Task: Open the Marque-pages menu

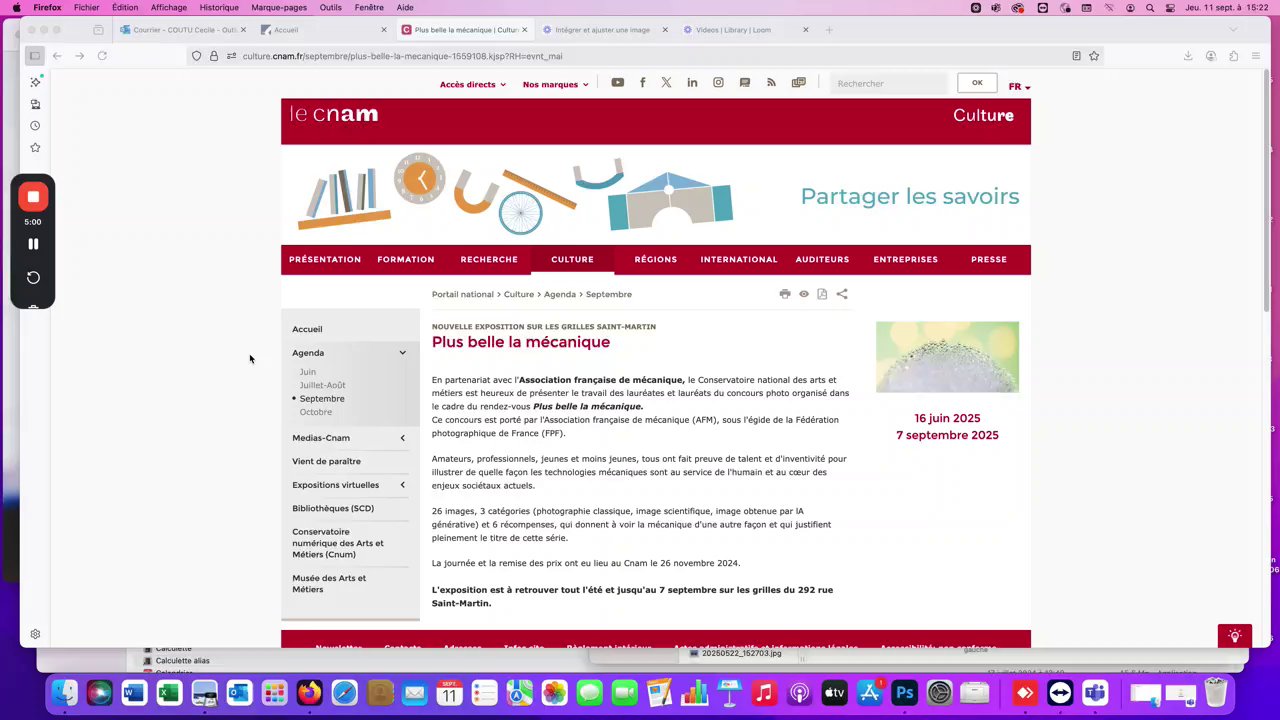Action: point(279,7)
